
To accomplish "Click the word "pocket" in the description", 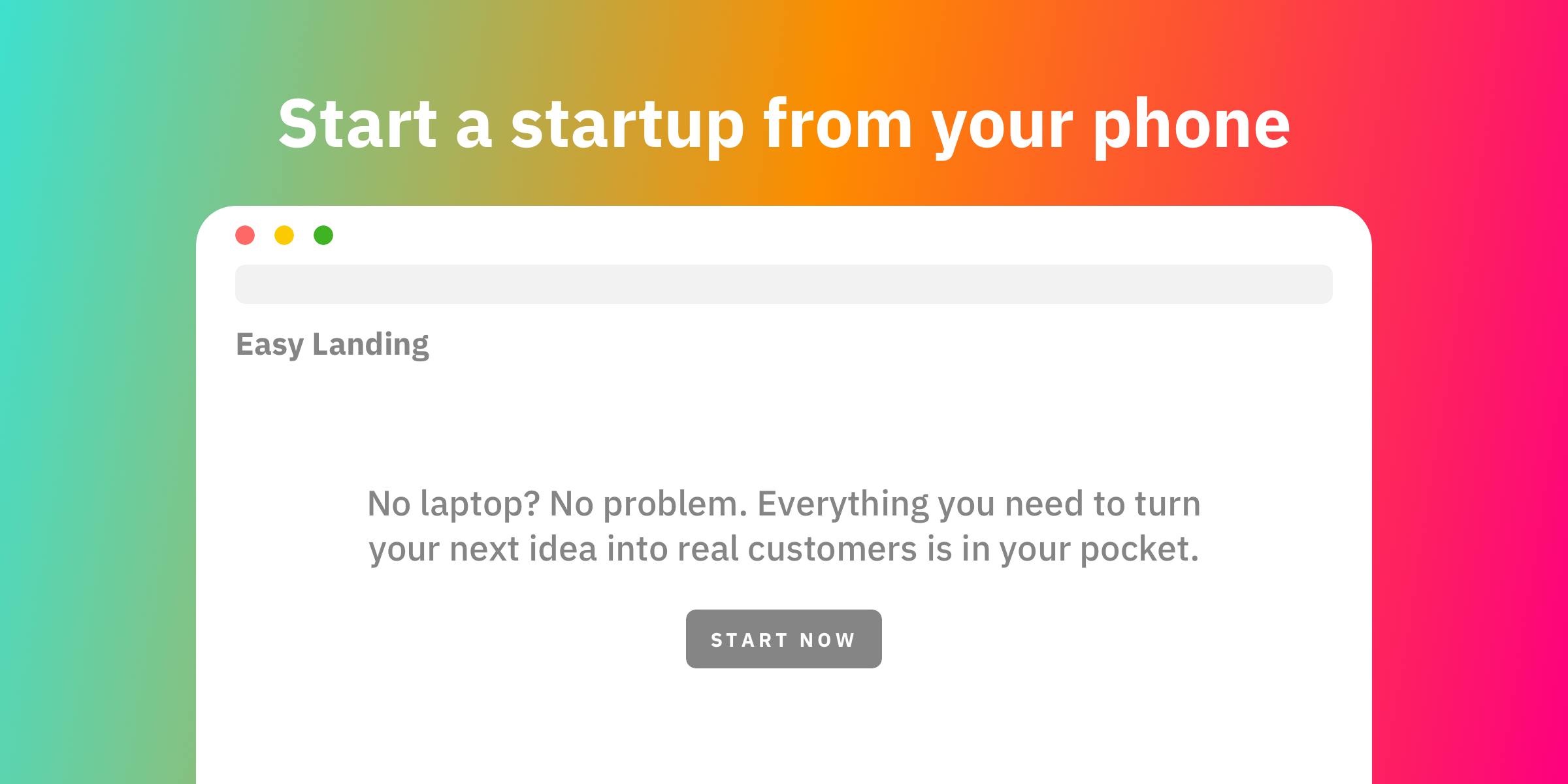I will [x=1138, y=549].
